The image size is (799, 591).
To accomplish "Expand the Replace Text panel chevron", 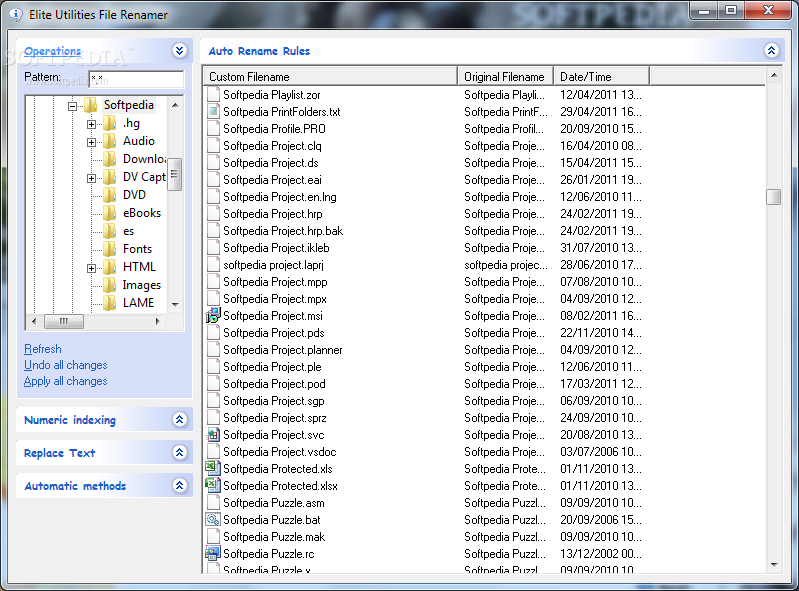I will click(179, 452).
